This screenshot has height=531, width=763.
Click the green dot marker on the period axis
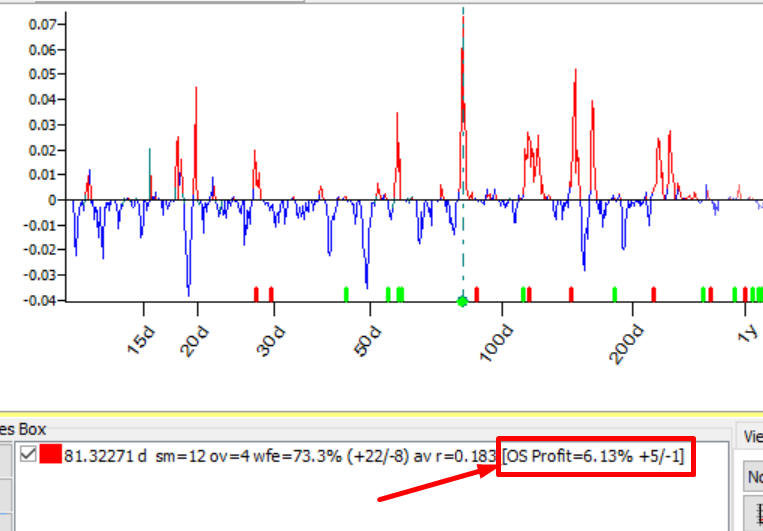(x=462, y=301)
